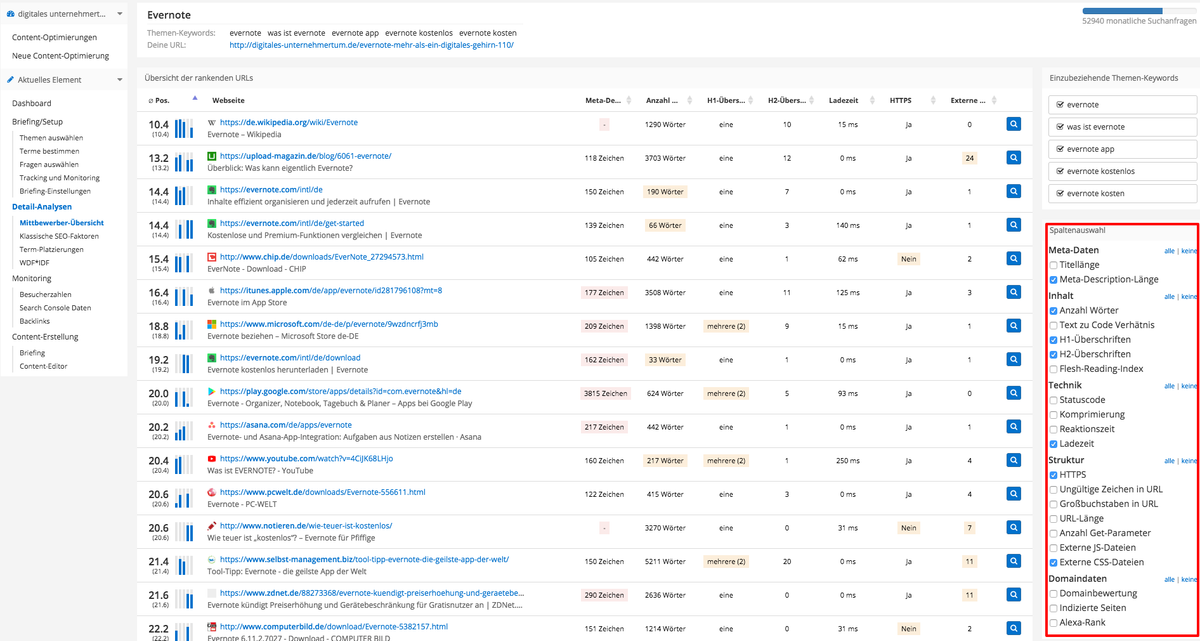Click the 'Nein' HTTPS value for chip.de
The width and height of the screenshot is (1200, 641).
click(909, 259)
